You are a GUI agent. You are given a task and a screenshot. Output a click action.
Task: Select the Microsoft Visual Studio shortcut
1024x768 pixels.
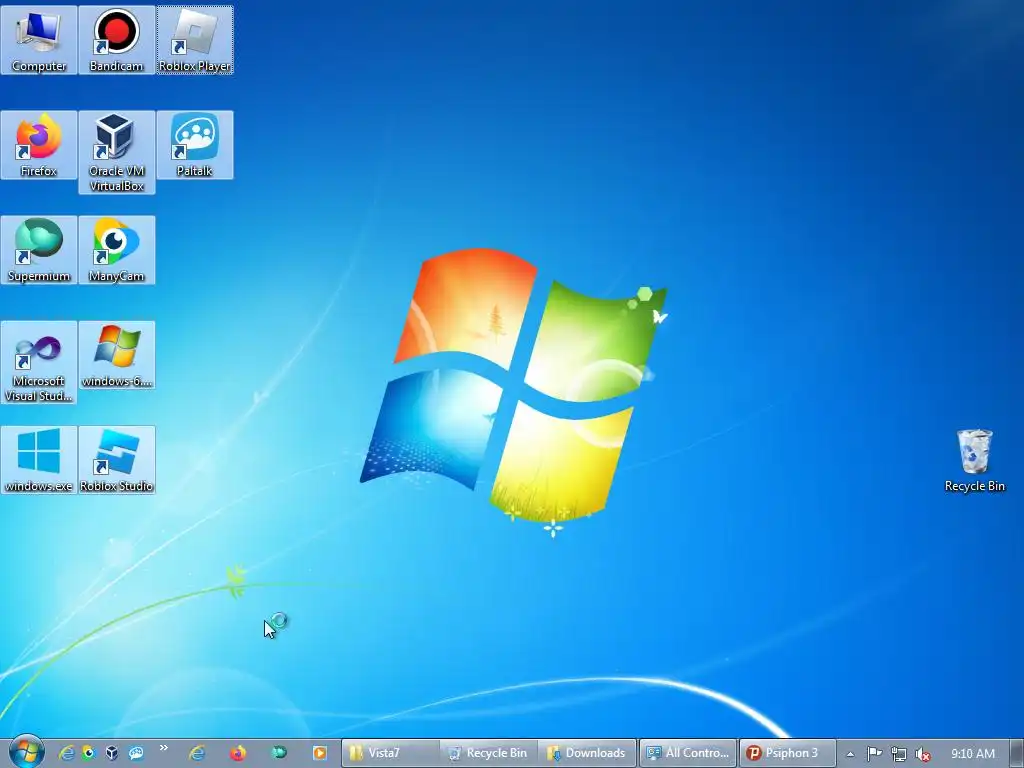tap(39, 362)
